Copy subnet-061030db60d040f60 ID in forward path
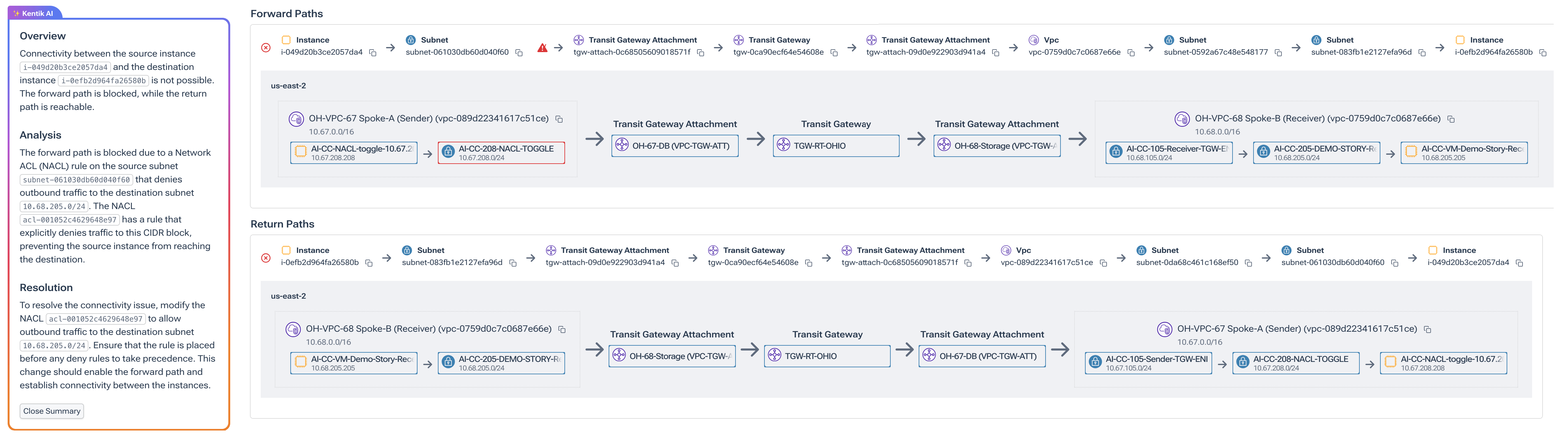The width and height of the screenshot is (1568, 441). pos(519,53)
